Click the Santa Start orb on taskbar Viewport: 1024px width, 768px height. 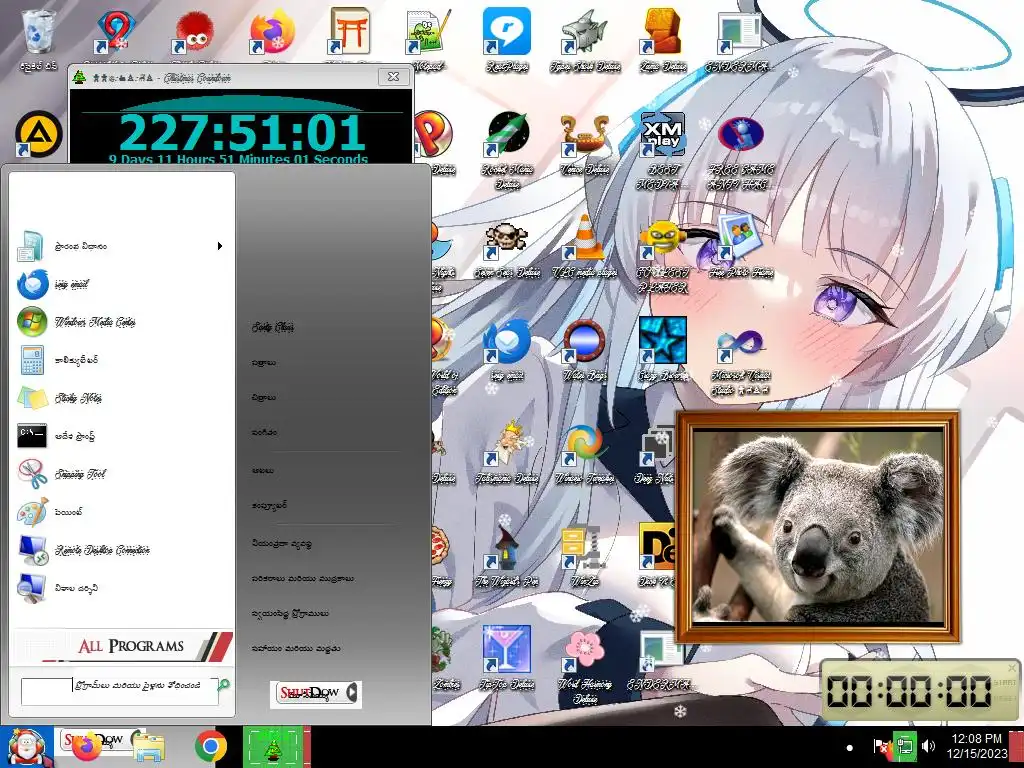(x=26, y=747)
